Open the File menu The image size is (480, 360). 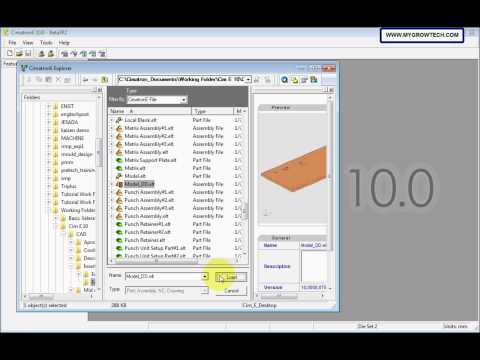12,43
